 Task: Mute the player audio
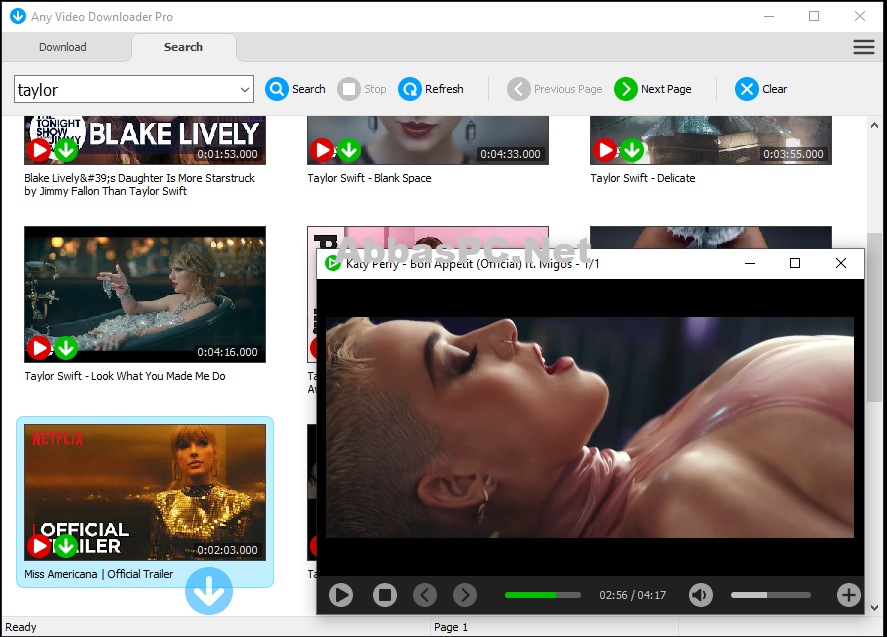click(x=701, y=595)
